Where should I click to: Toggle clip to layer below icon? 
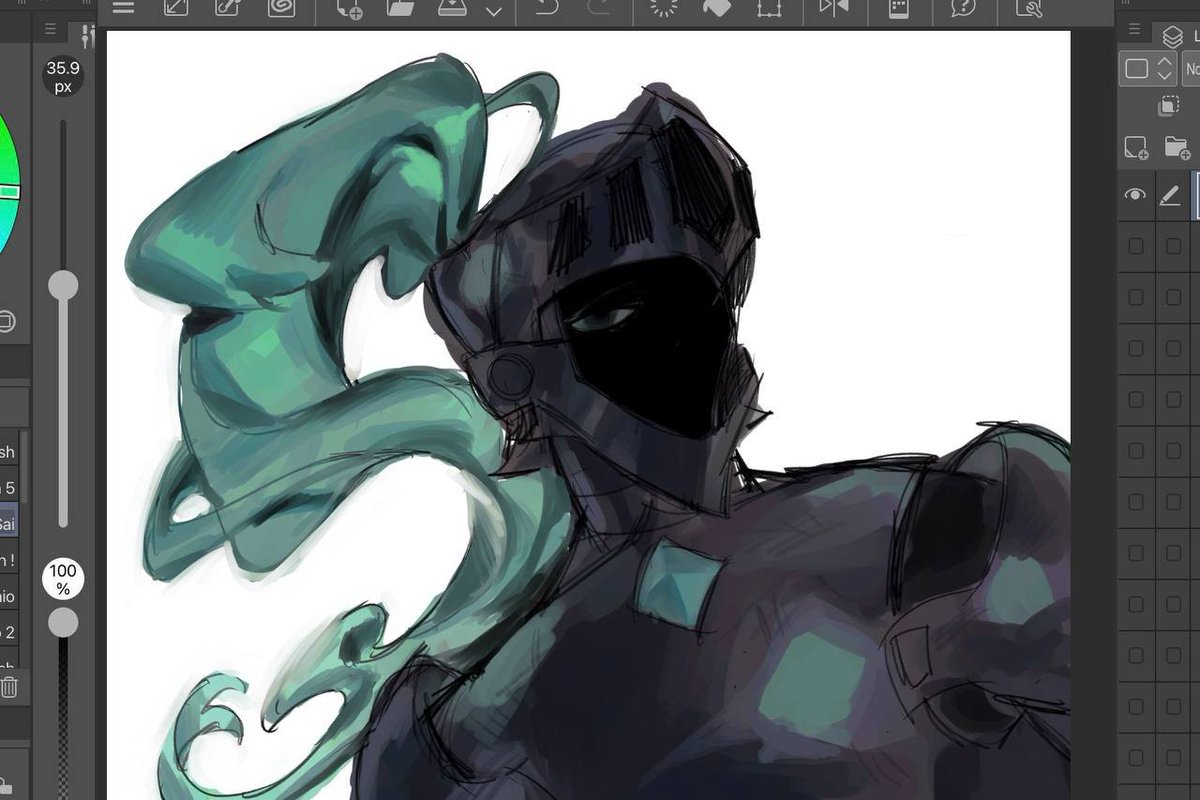[1168, 106]
